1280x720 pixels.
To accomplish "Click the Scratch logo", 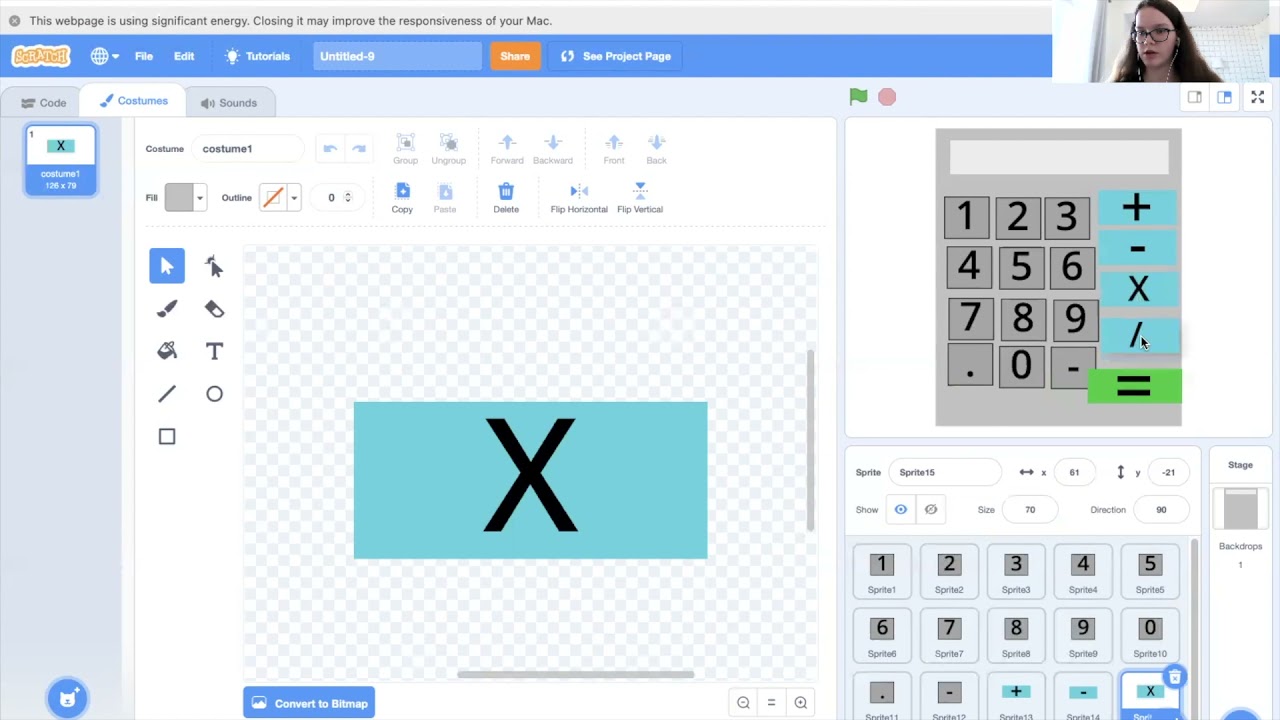I will click(x=41, y=57).
